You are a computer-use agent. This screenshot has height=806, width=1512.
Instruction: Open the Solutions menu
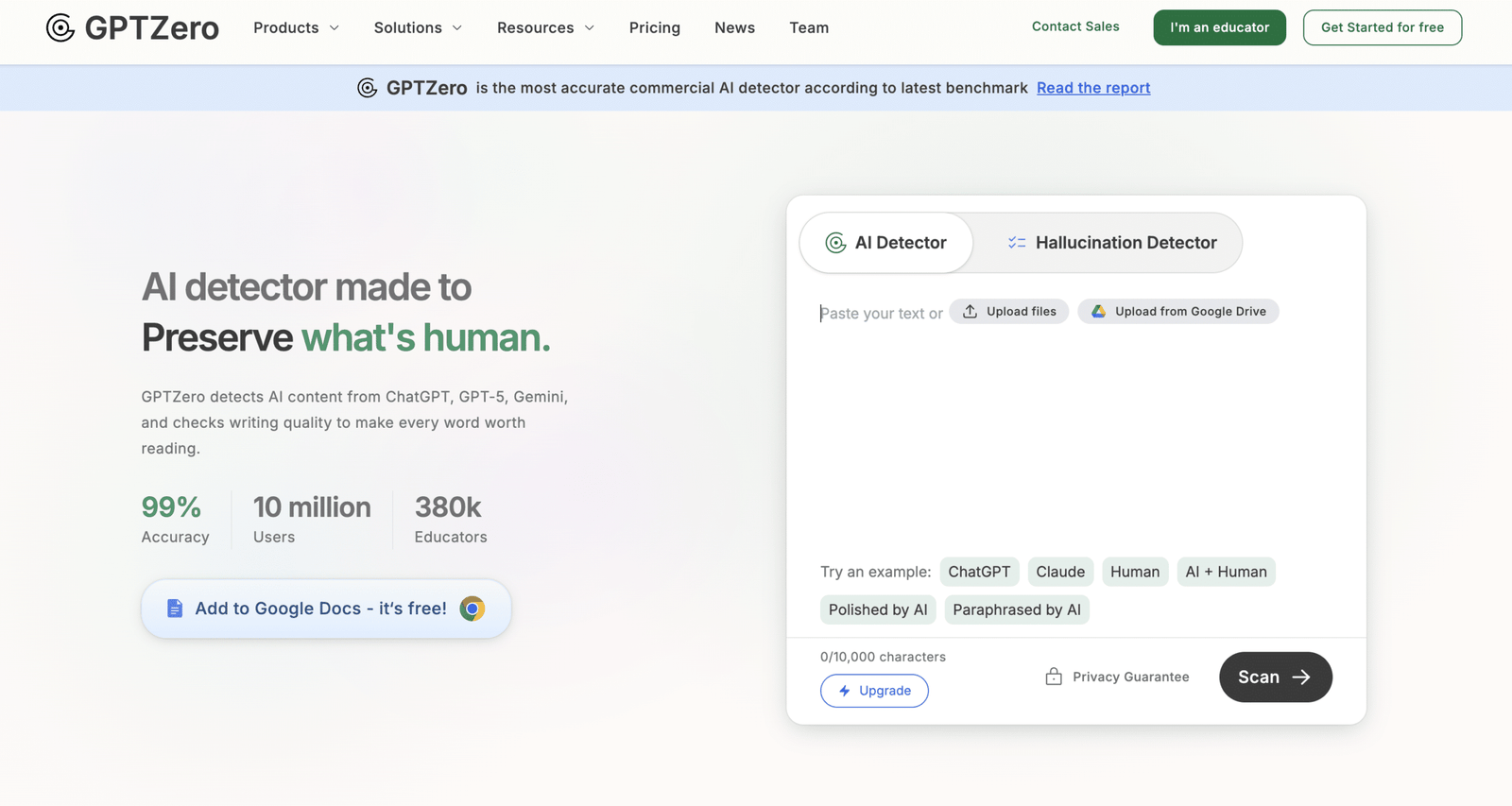pyautogui.click(x=418, y=28)
